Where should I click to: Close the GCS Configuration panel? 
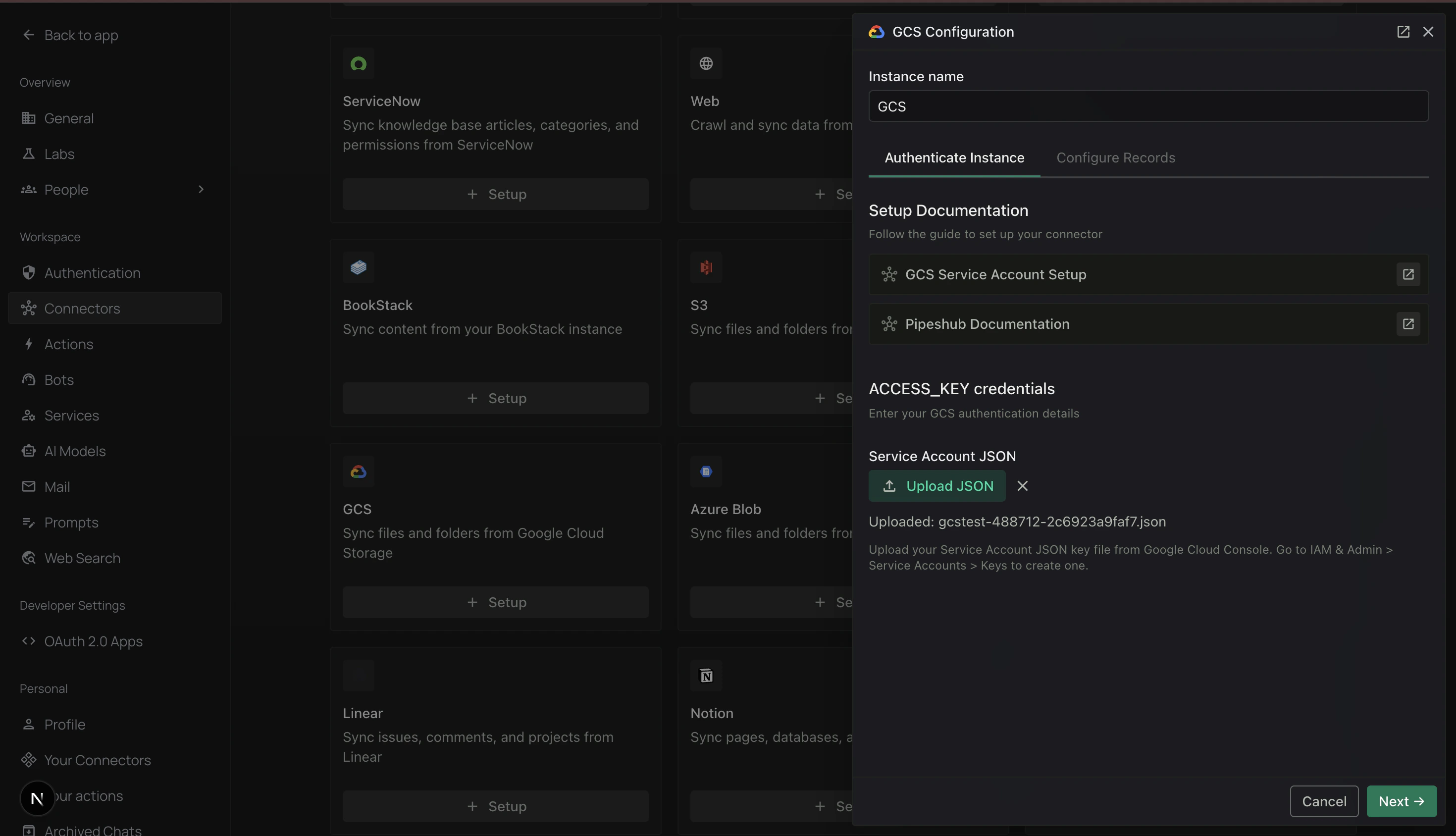click(x=1428, y=32)
